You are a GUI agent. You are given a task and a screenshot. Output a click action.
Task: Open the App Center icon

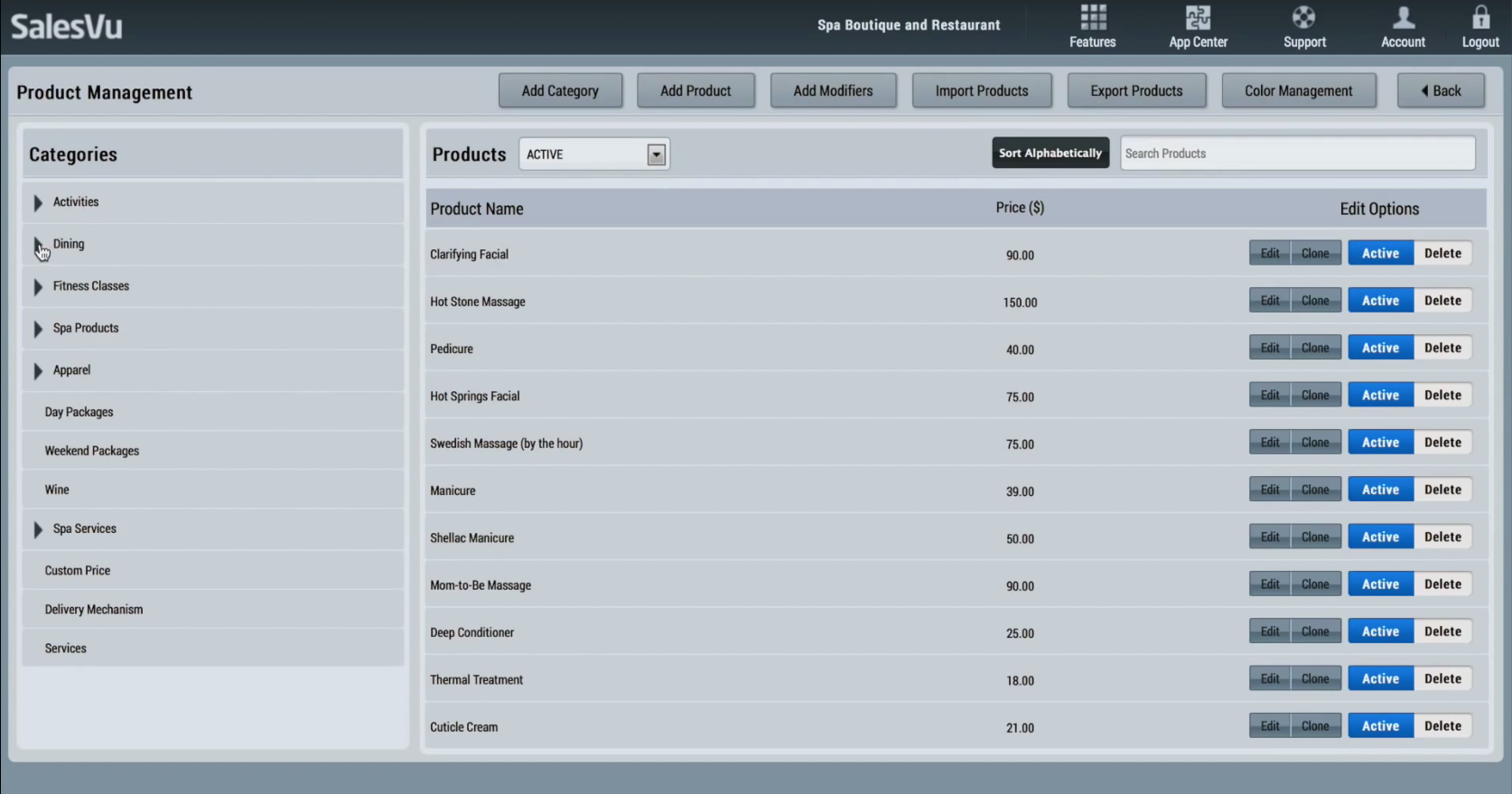pyautogui.click(x=1198, y=18)
